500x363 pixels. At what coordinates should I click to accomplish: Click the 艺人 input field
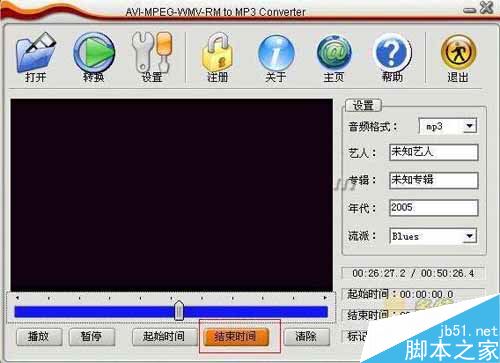point(434,152)
